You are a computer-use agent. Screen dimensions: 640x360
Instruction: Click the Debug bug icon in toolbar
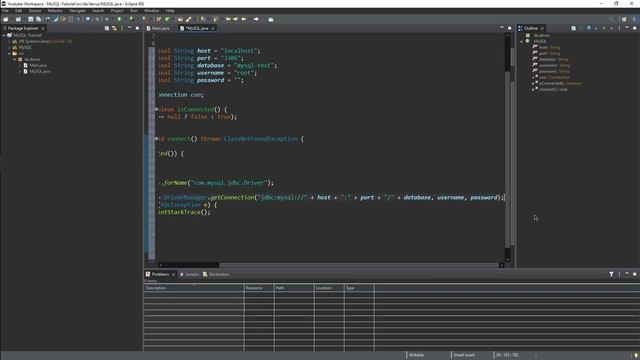pyautogui.click(x=107, y=19)
